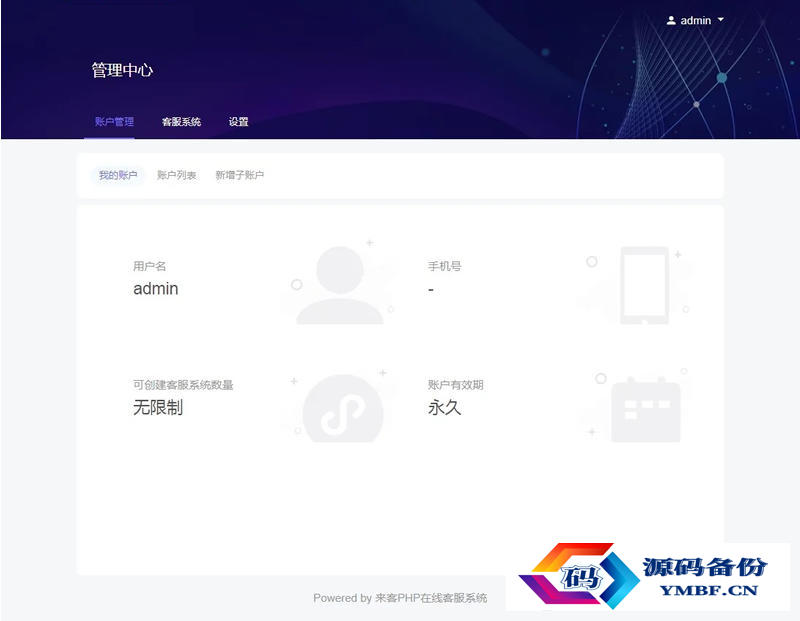Image resolution: width=800 pixels, height=621 pixels.
Task: Select the 无限制 value
Action: pyautogui.click(x=158, y=407)
